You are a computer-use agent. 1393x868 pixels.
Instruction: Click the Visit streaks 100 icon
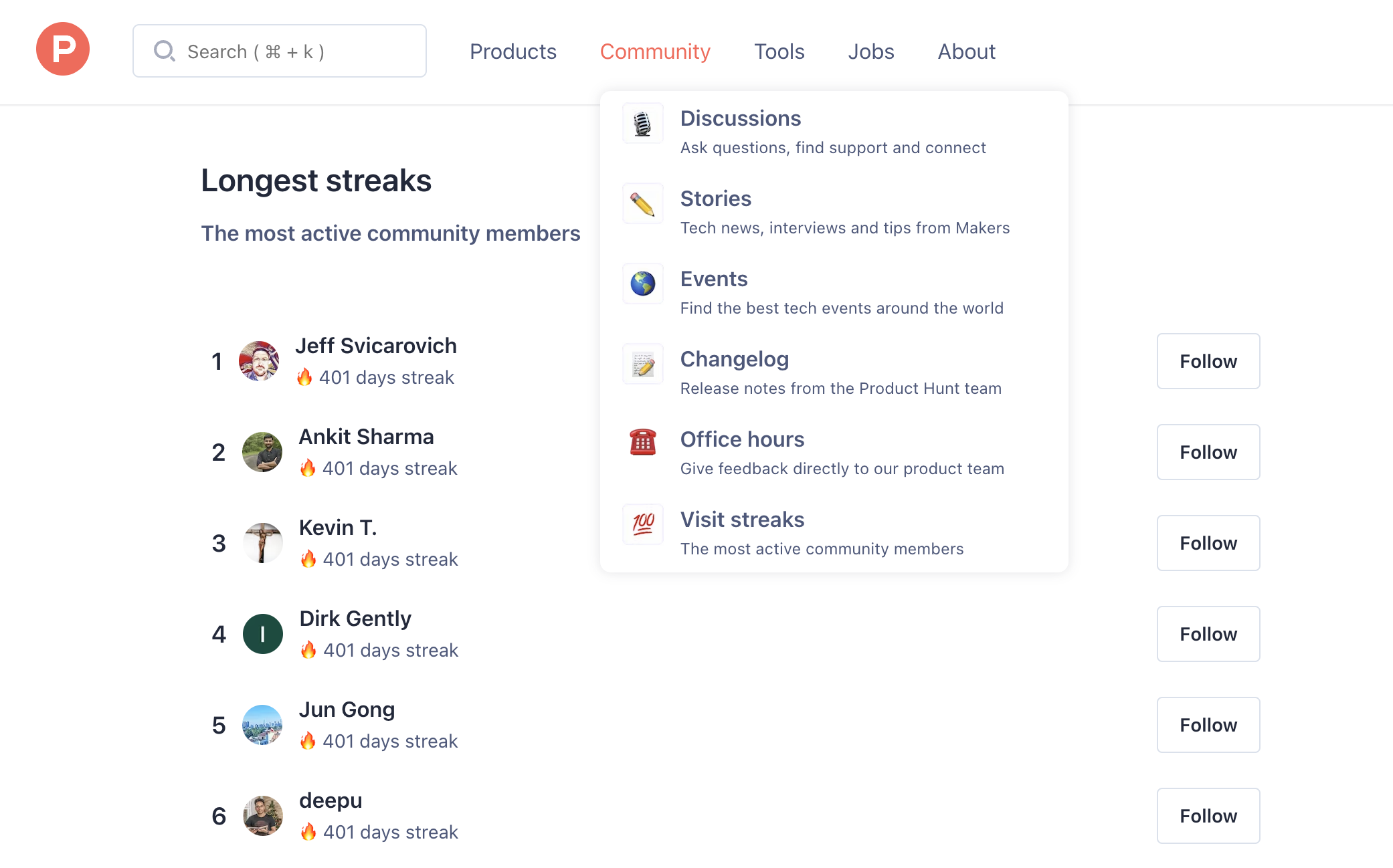[x=642, y=524]
